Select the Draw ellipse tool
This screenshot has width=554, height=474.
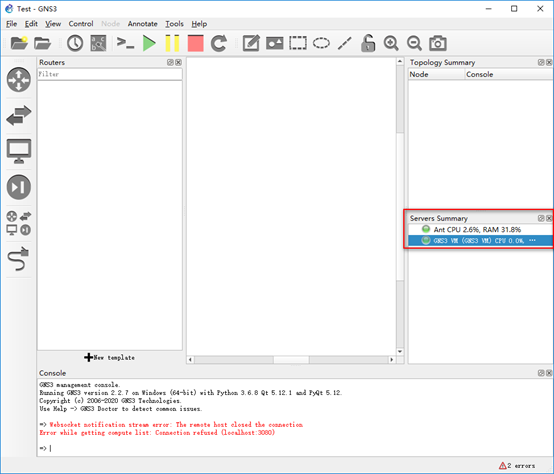pyautogui.click(x=321, y=43)
